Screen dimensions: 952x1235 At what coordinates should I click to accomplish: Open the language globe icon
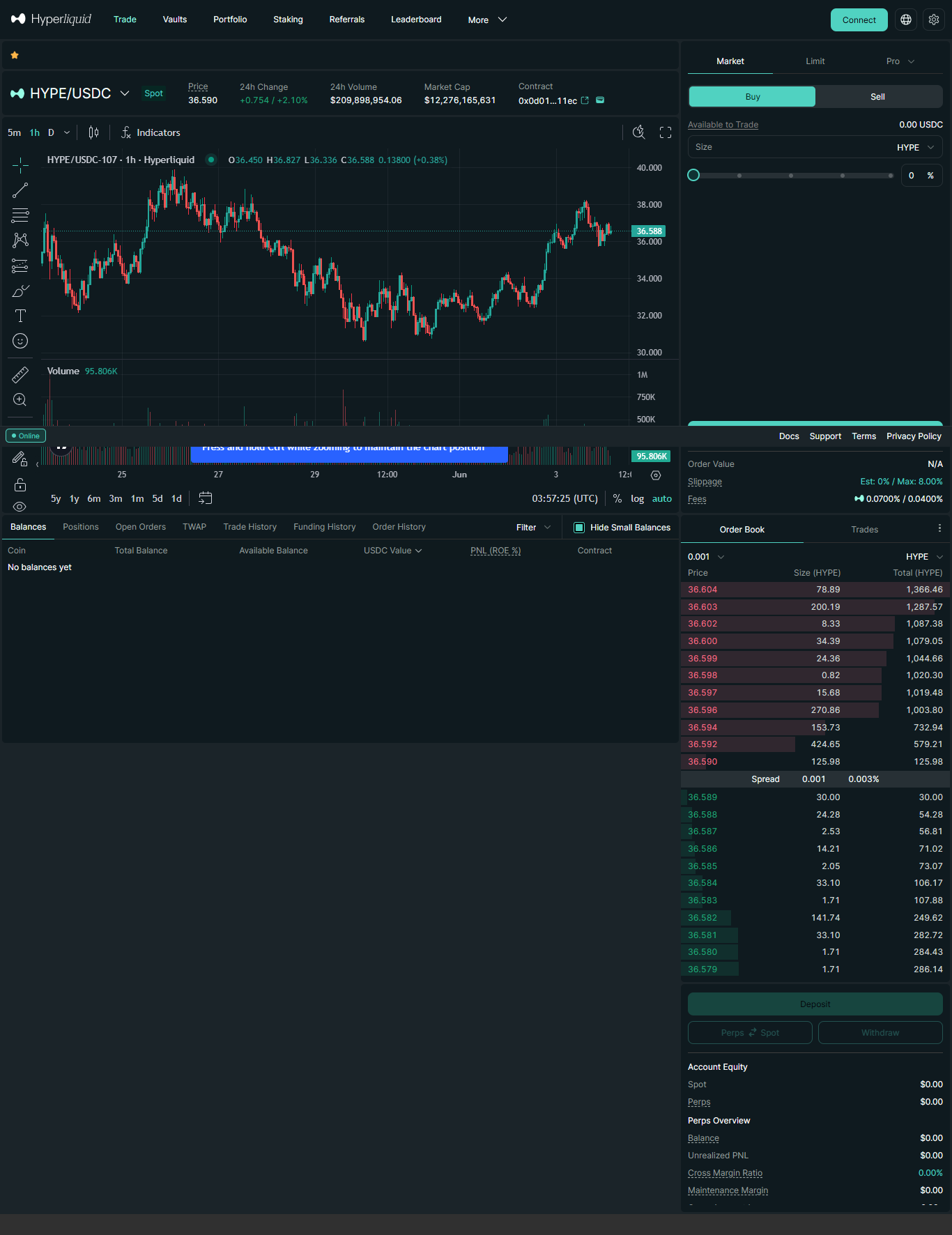(x=906, y=20)
